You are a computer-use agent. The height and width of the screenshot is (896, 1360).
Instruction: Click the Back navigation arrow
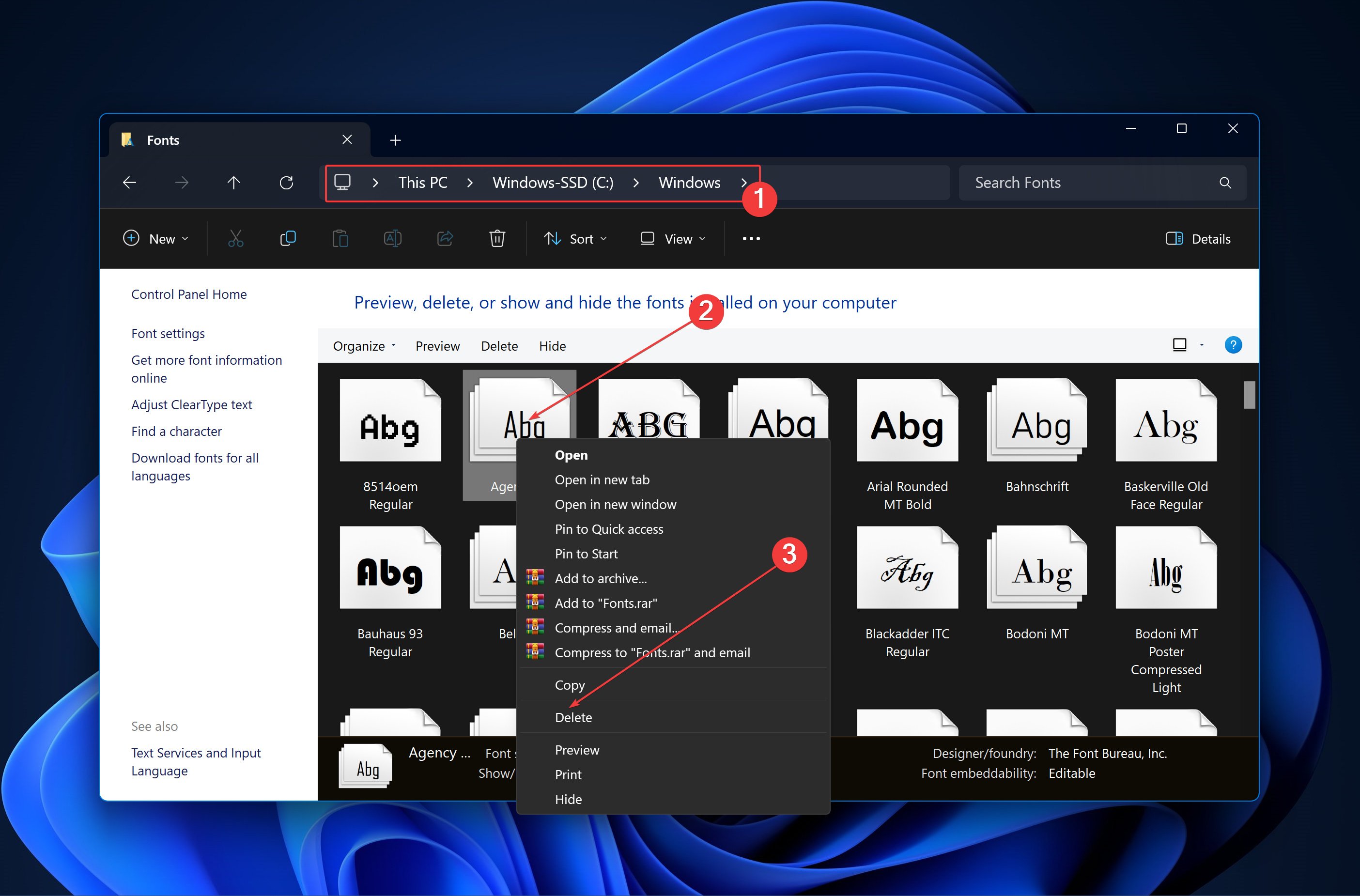pos(130,182)
